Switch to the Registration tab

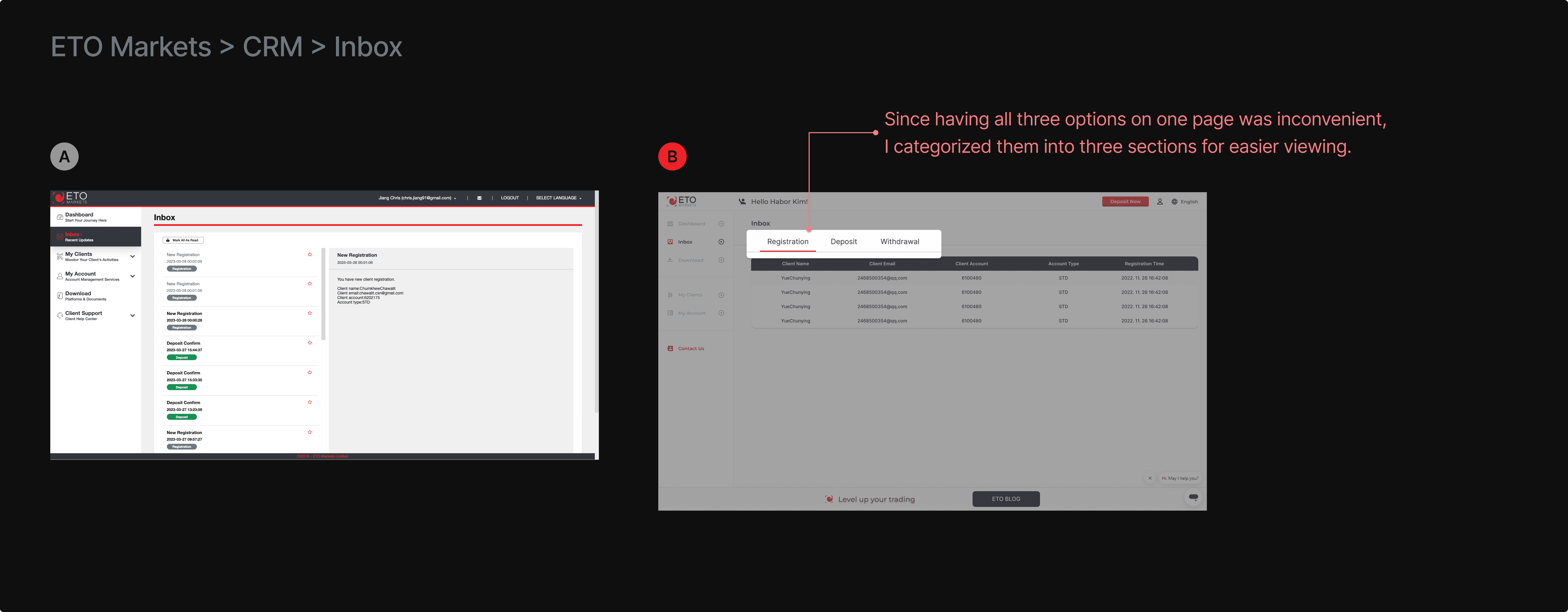[x=788, y=242]
